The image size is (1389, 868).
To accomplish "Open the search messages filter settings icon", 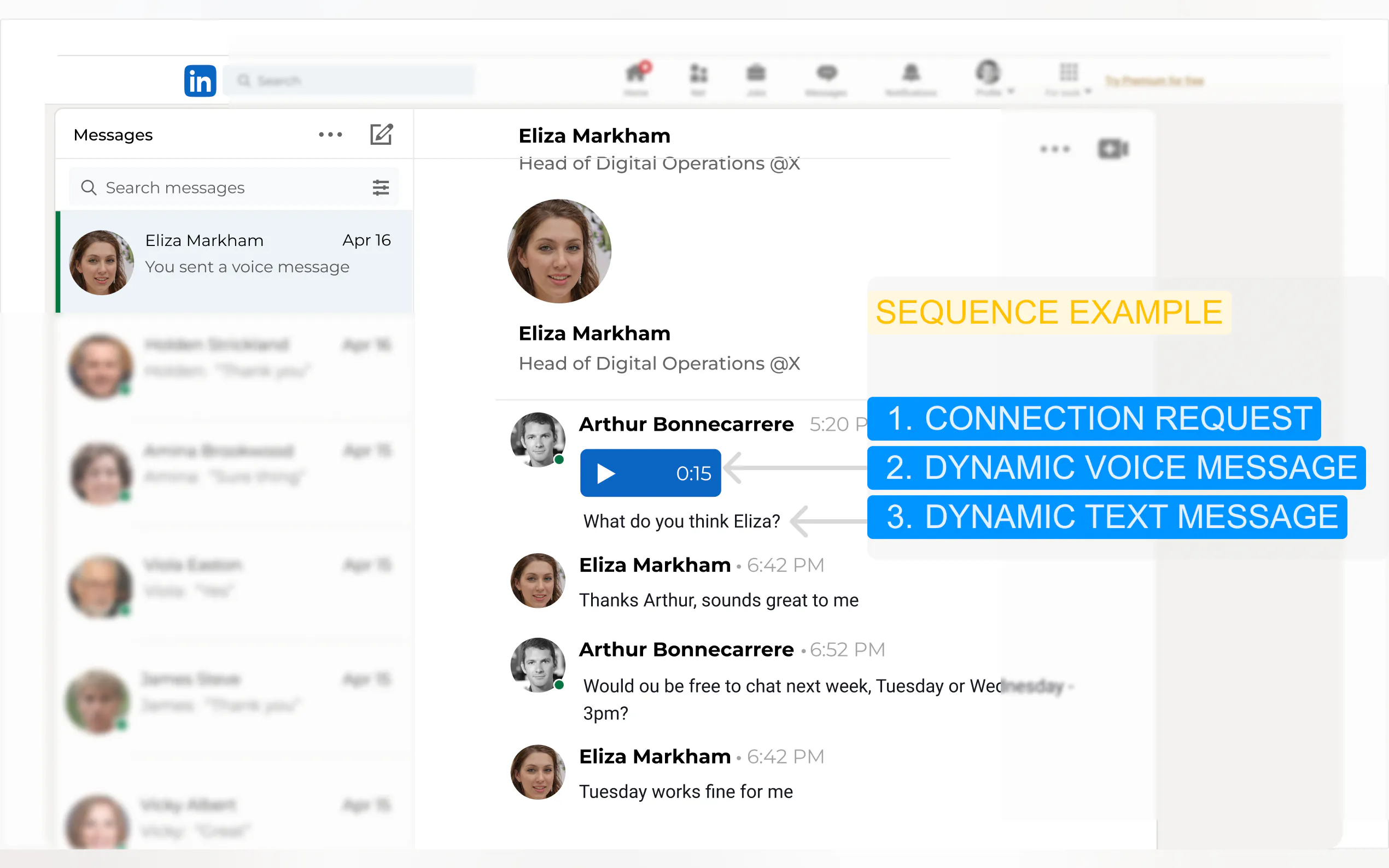I will pos(381,187).
